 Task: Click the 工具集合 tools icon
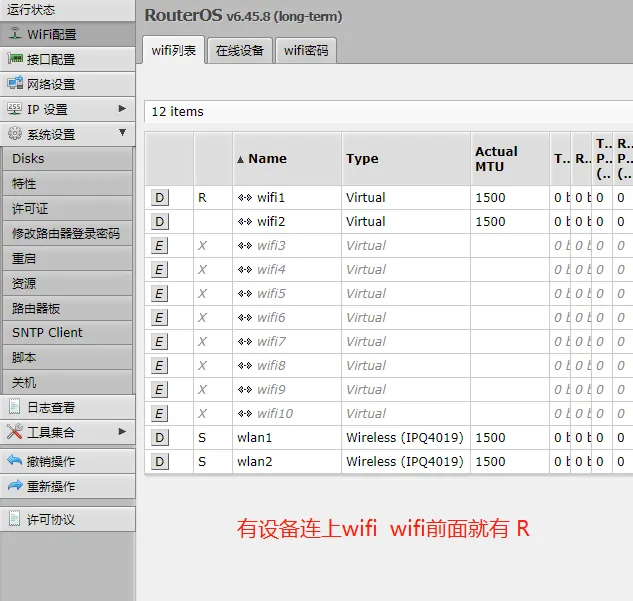(15, 432)
